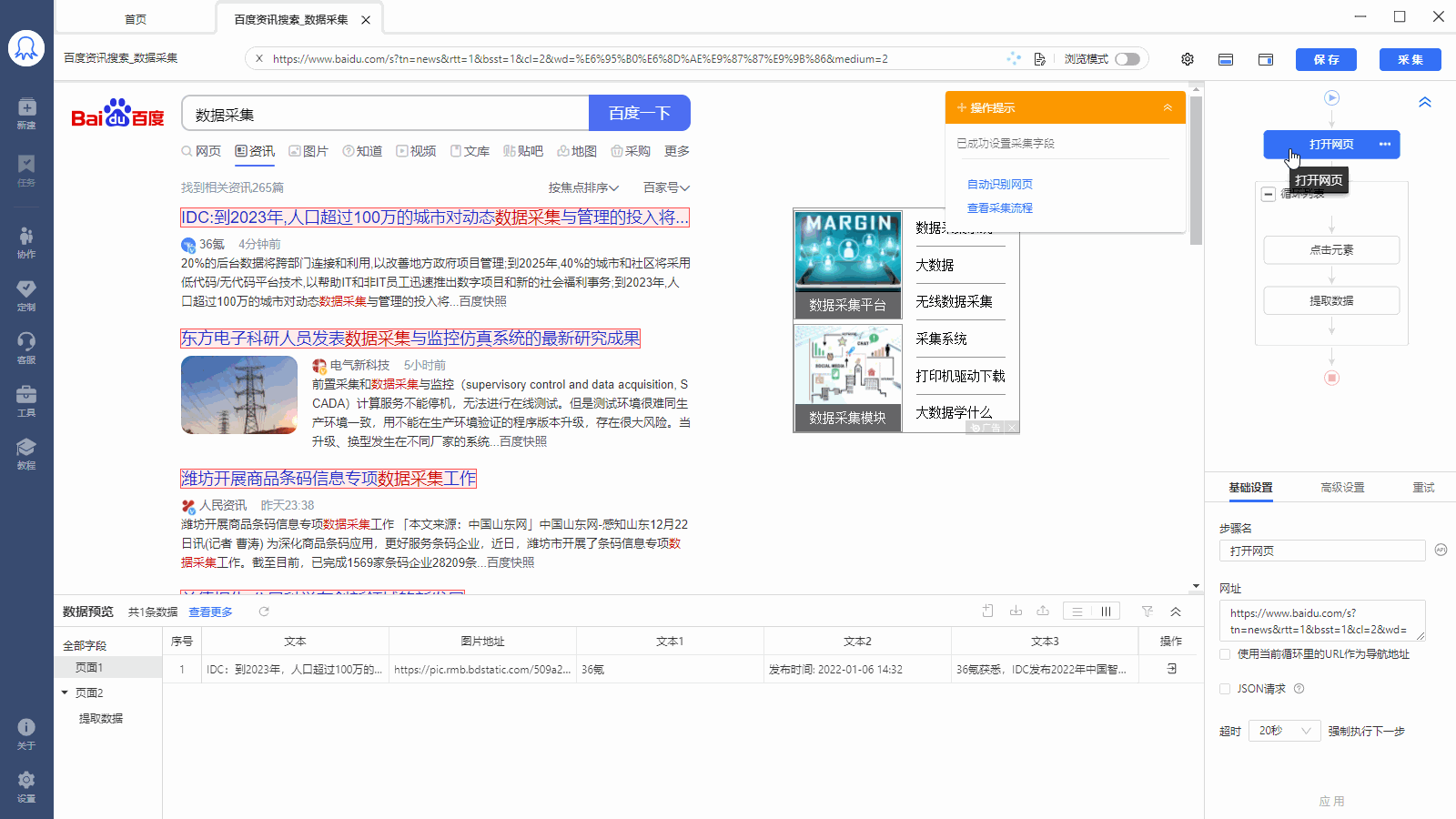Toggle the 浏览模式 switch
The height and width of the screenshot is (819, 1456).
click(1127, 59)
